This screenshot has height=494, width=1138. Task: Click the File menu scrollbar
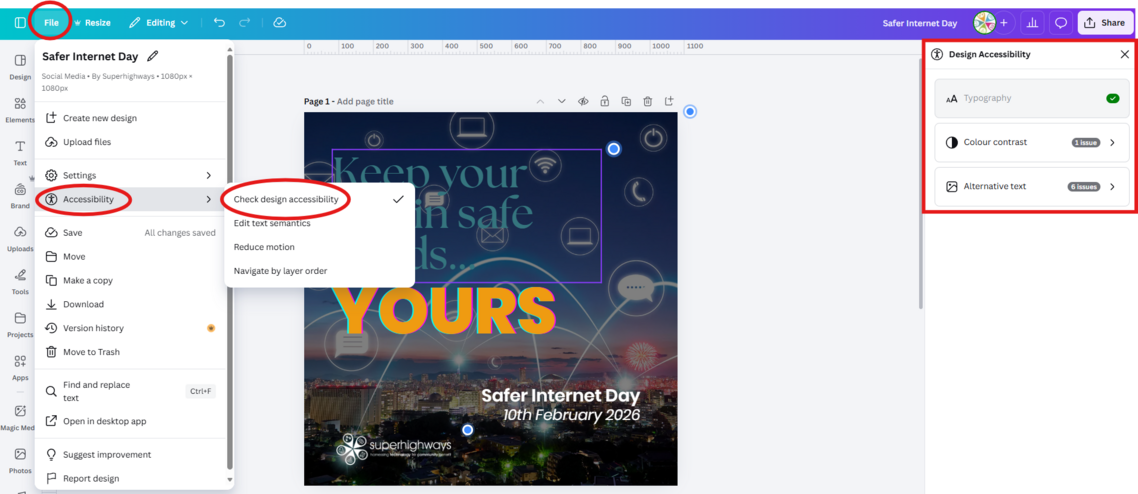pos(230,261)
